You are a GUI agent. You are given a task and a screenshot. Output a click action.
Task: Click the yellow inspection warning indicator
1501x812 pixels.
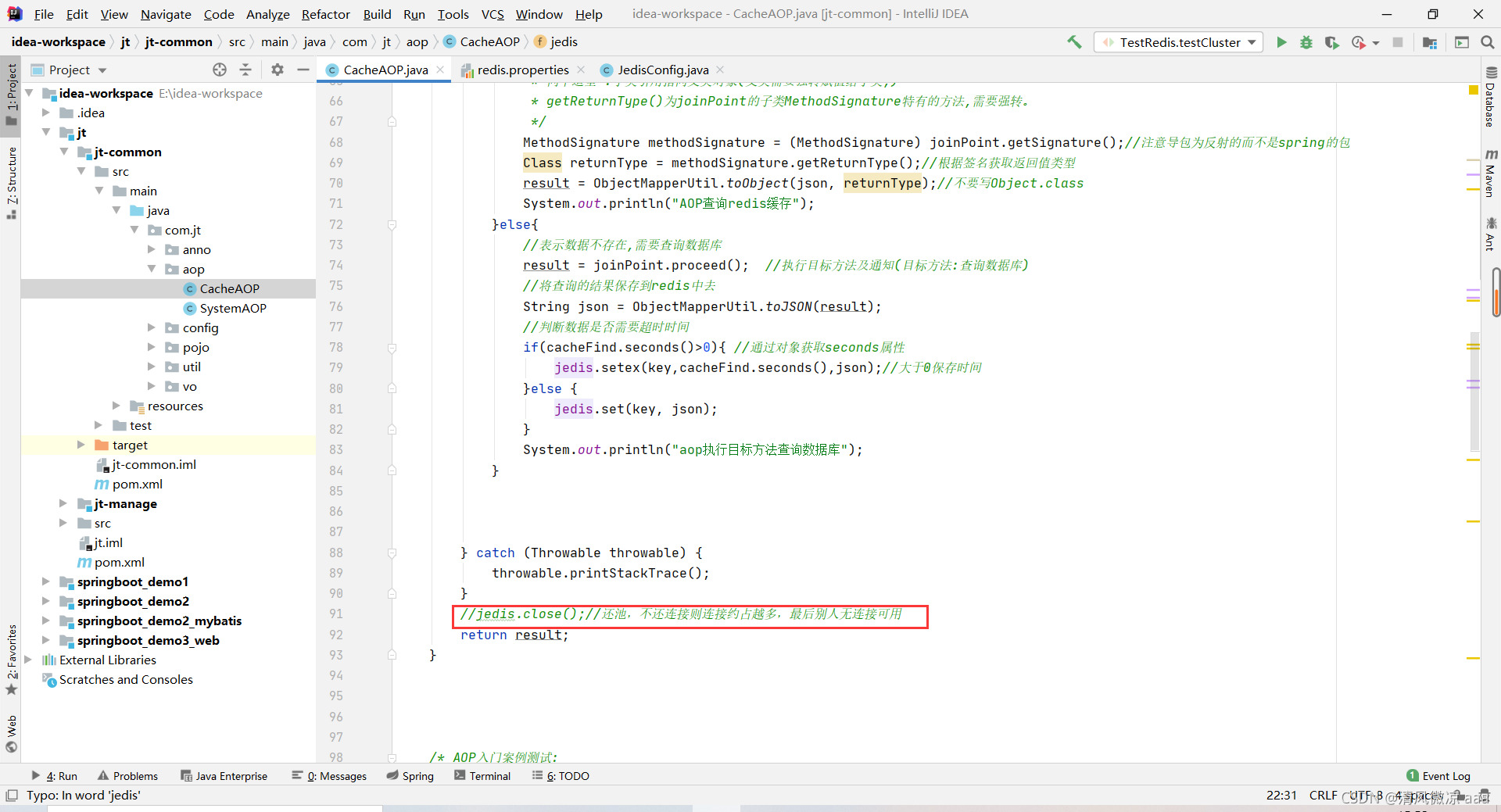(1474, 91)
